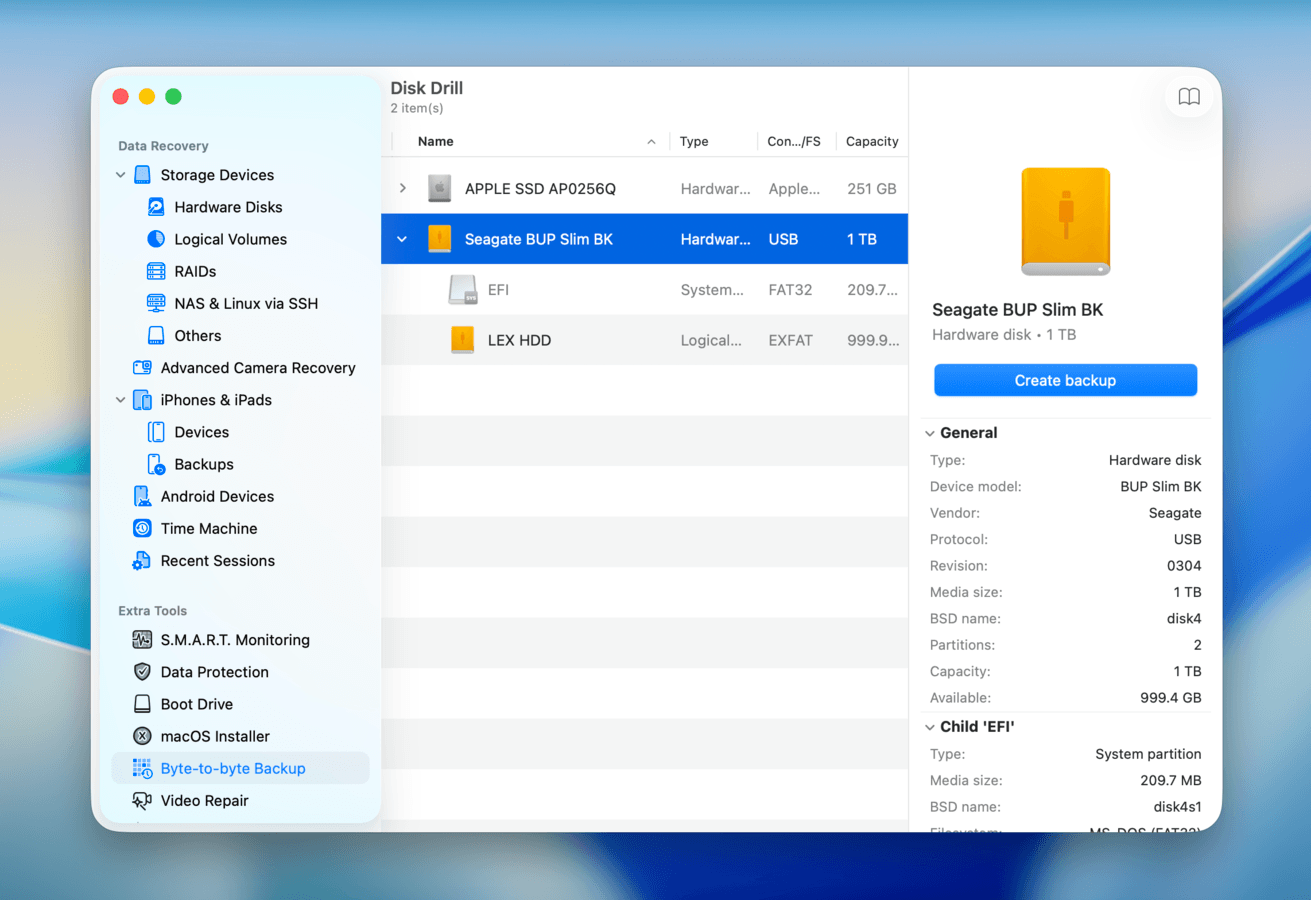Open S.M.A.R.T. Monitoring tool
Screen dimensions: 1311x900
(x=142, y=639)
